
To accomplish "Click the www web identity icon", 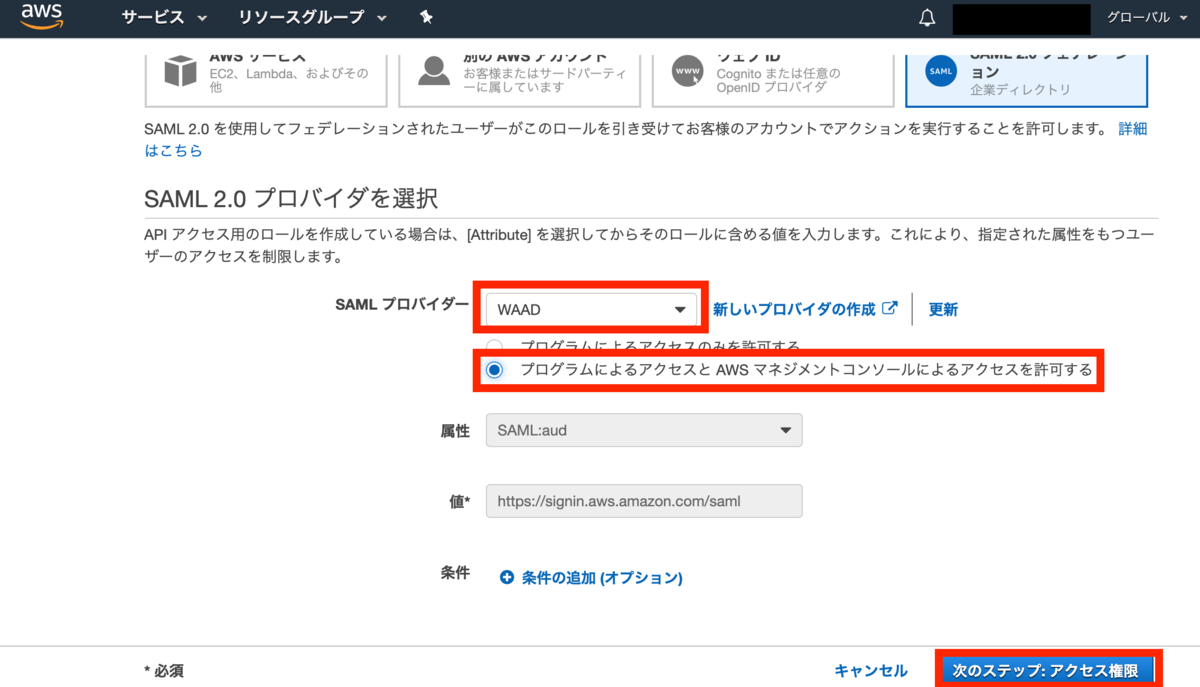I will [687, 72].
